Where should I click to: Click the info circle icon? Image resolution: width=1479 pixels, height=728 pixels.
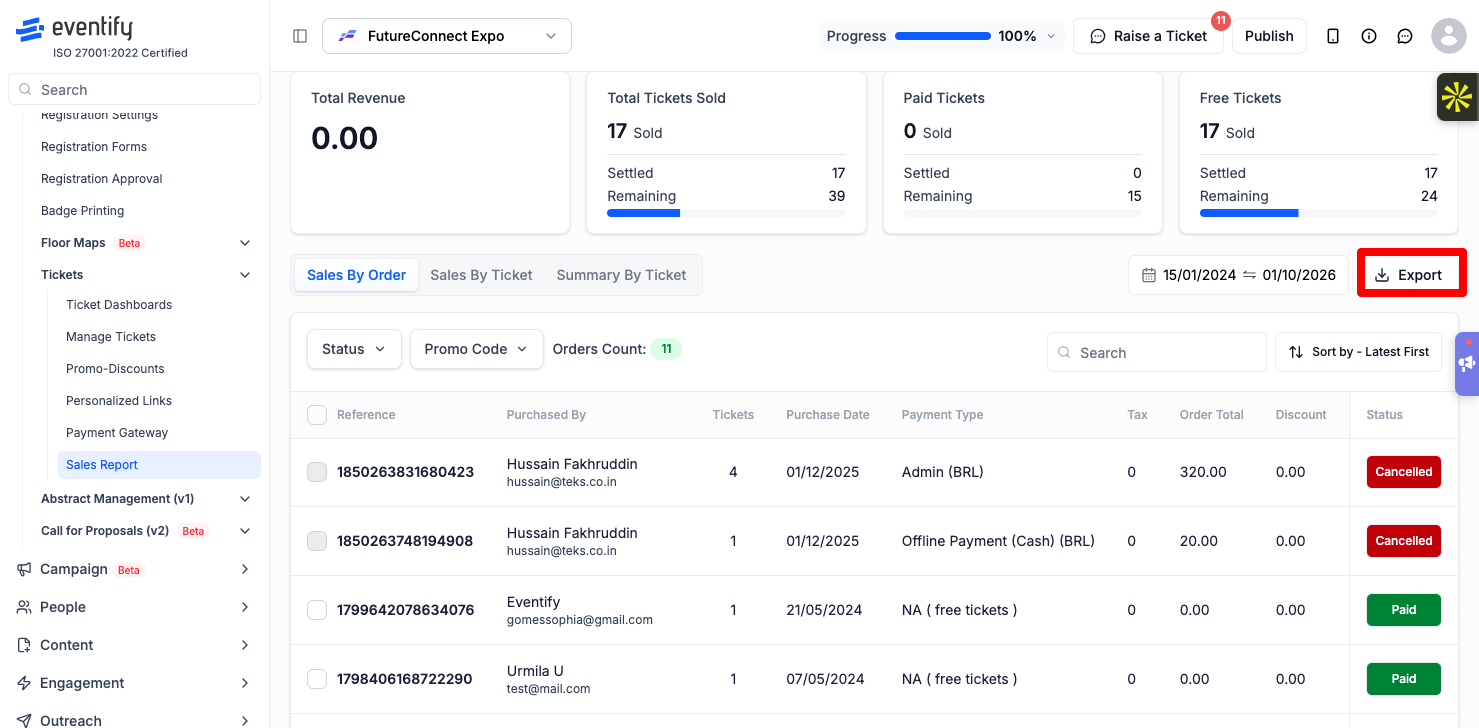click(1369, 36)
